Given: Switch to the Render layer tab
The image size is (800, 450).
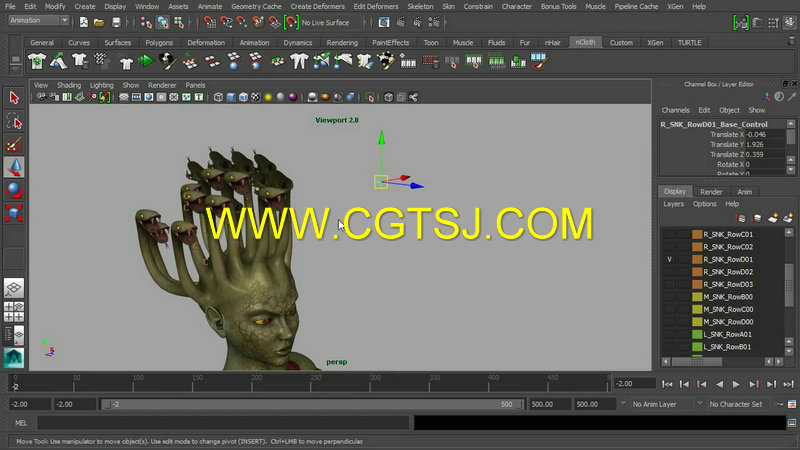Looking at the screenshot, I should coord(711,192).
